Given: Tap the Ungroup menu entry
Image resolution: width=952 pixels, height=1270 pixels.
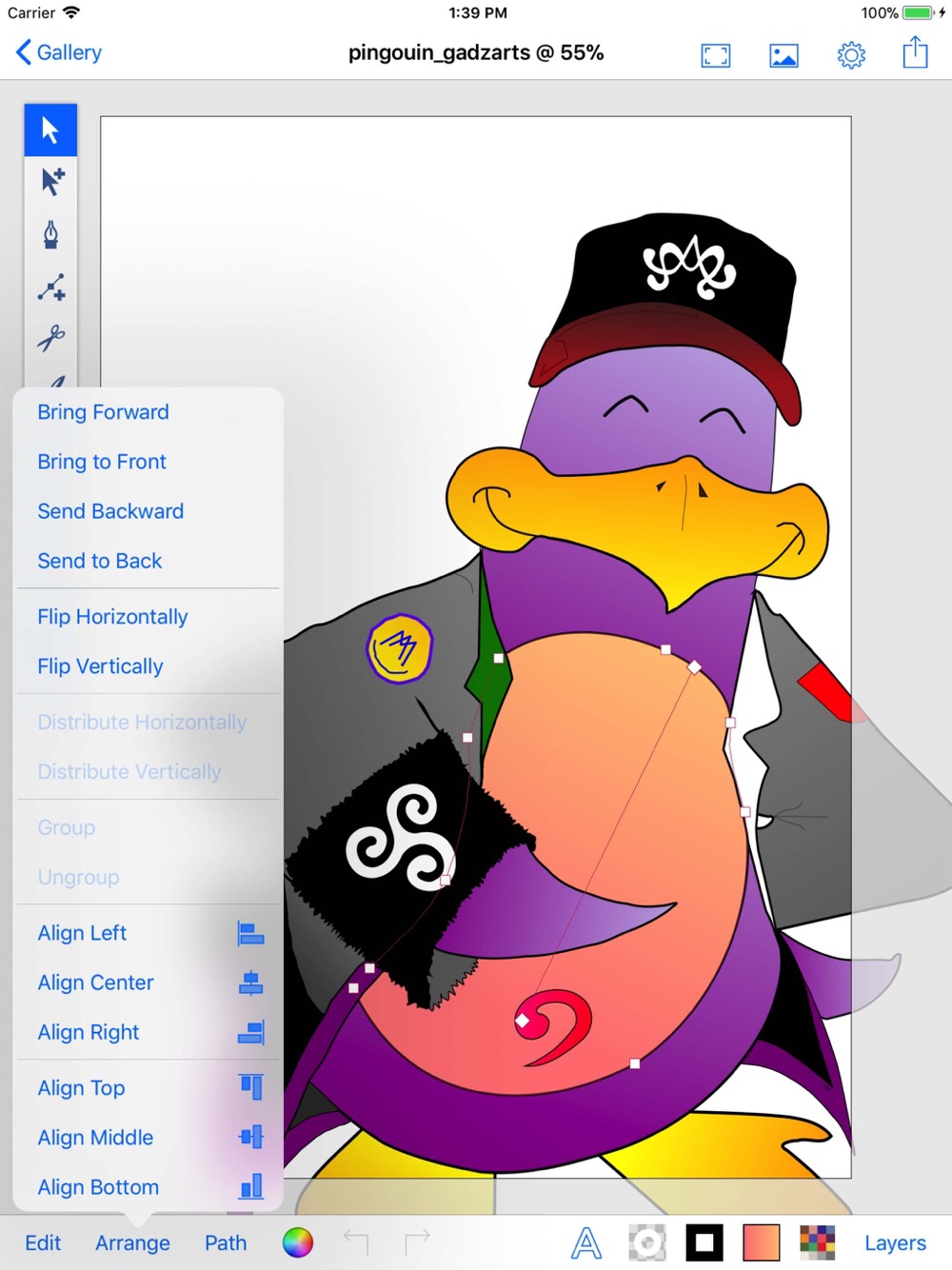Looking at the screenshot, I should [x=78, y=878].
